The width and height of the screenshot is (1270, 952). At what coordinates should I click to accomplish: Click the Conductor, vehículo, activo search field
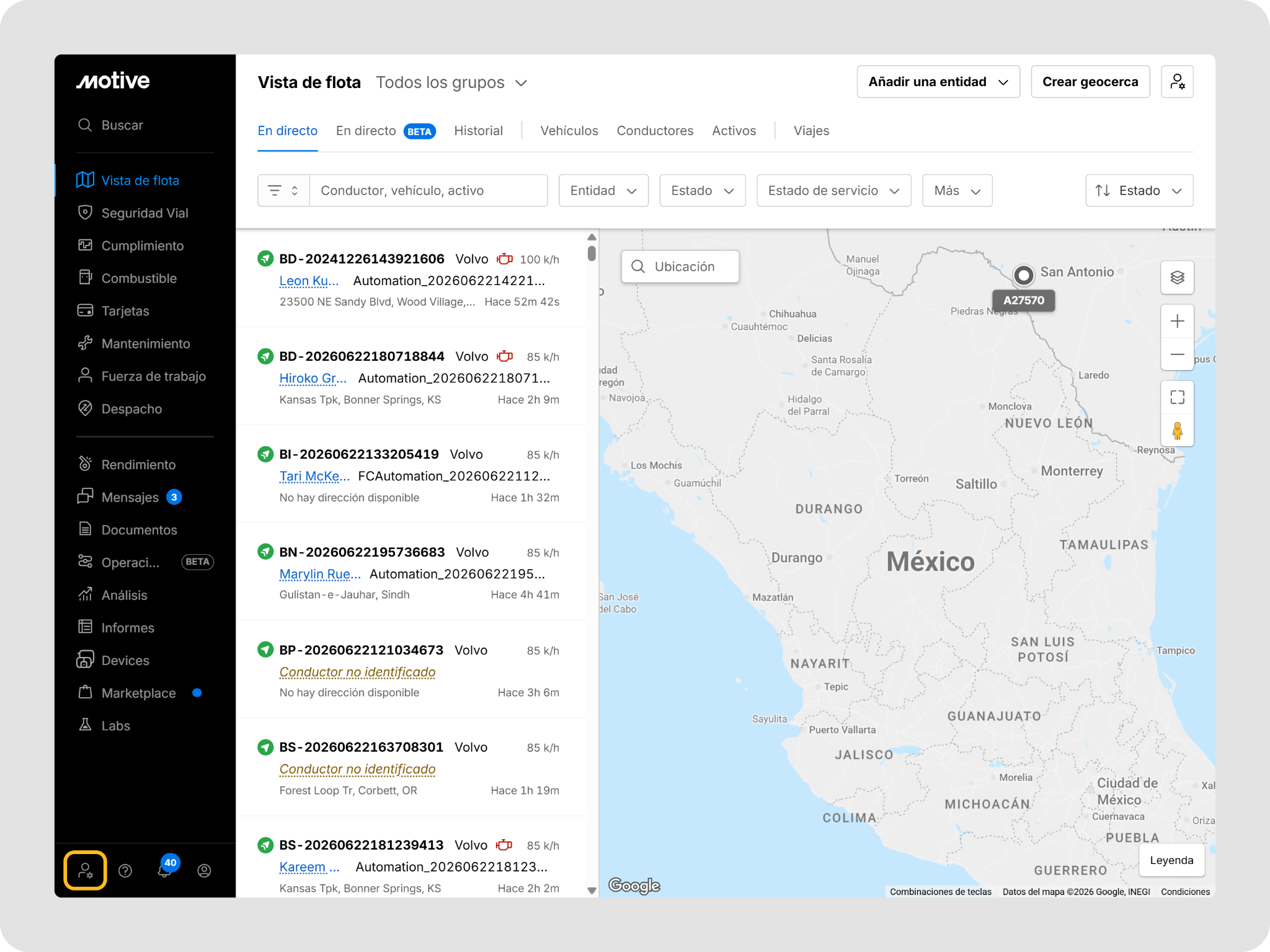(x=429, y=191)
